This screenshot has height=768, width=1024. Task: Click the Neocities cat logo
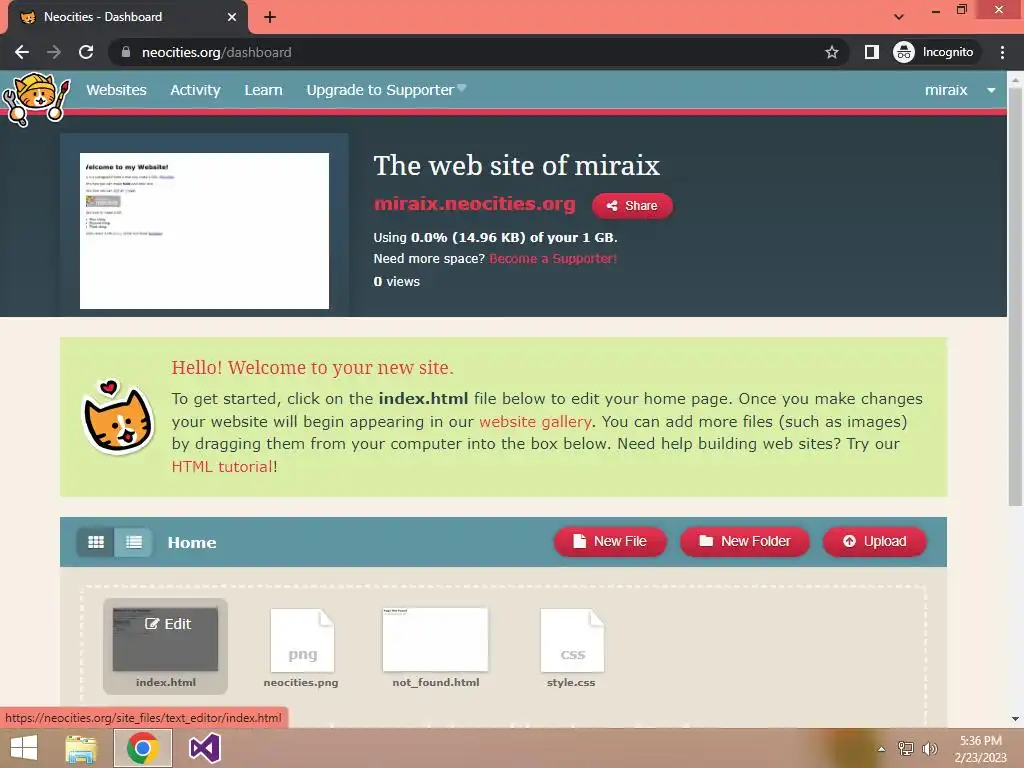pyautogui.click(x=36, y=99)
